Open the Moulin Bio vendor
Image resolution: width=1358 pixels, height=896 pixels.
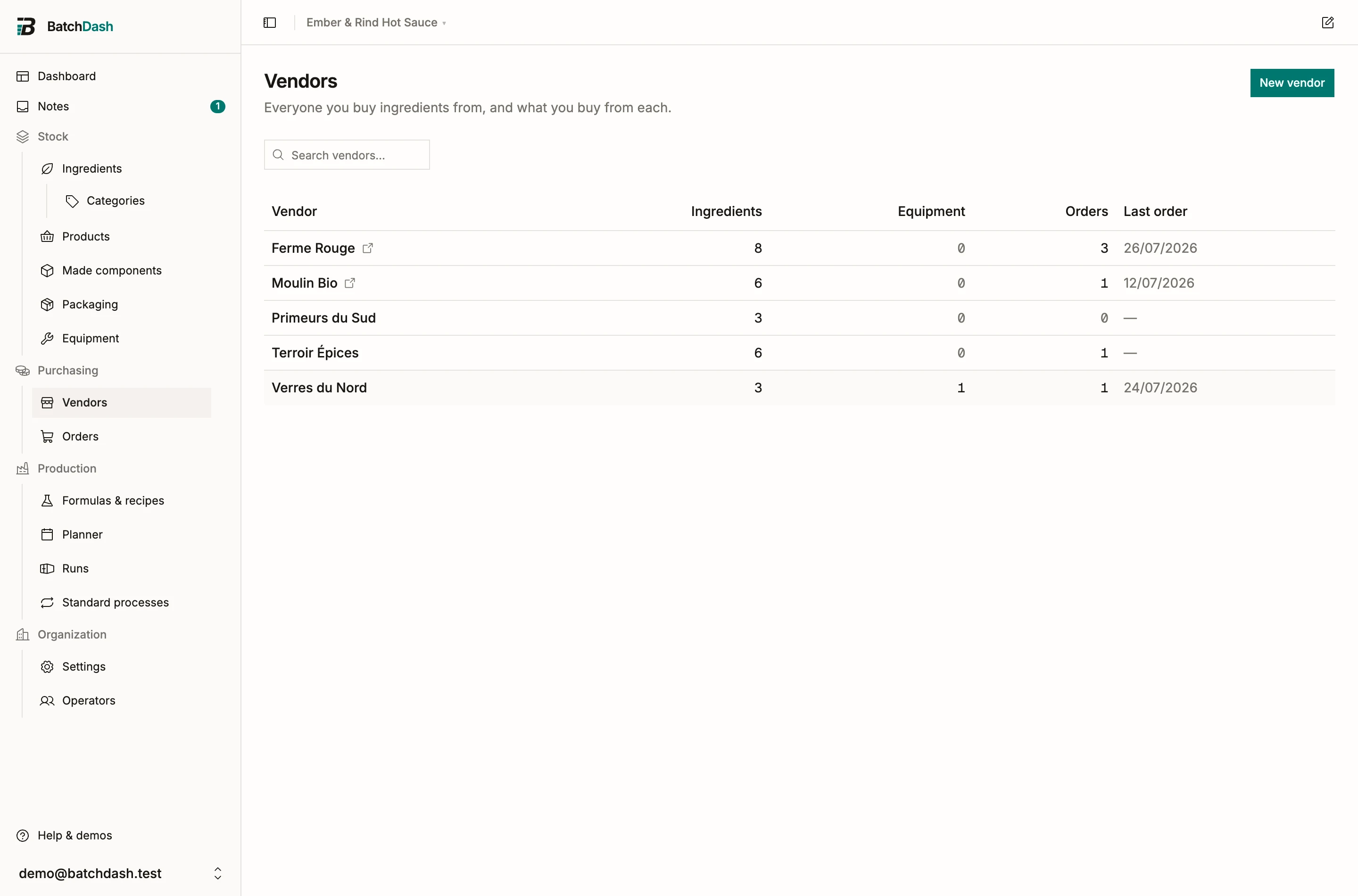(x=305, y=283)
